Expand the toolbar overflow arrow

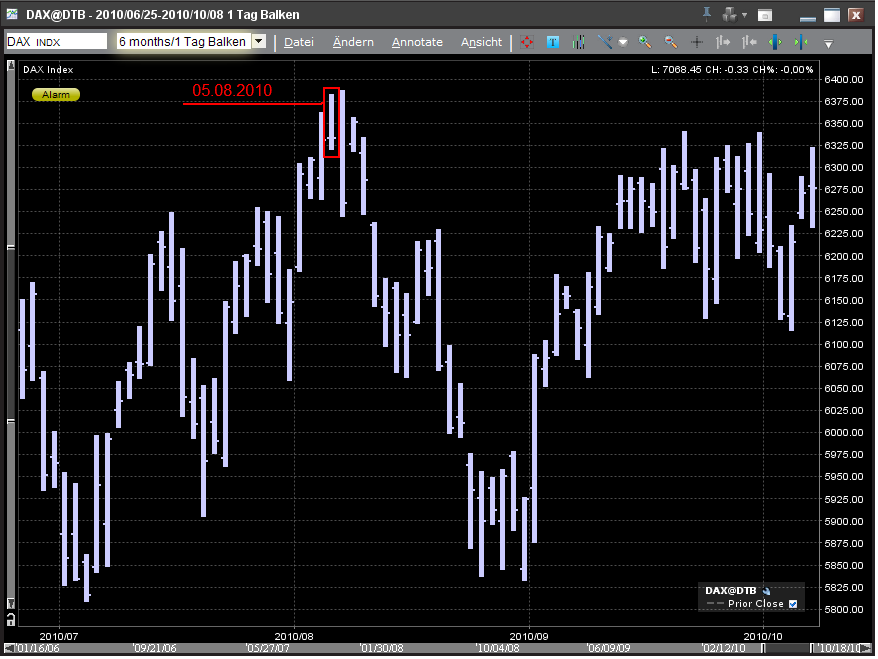click(828, 43)
